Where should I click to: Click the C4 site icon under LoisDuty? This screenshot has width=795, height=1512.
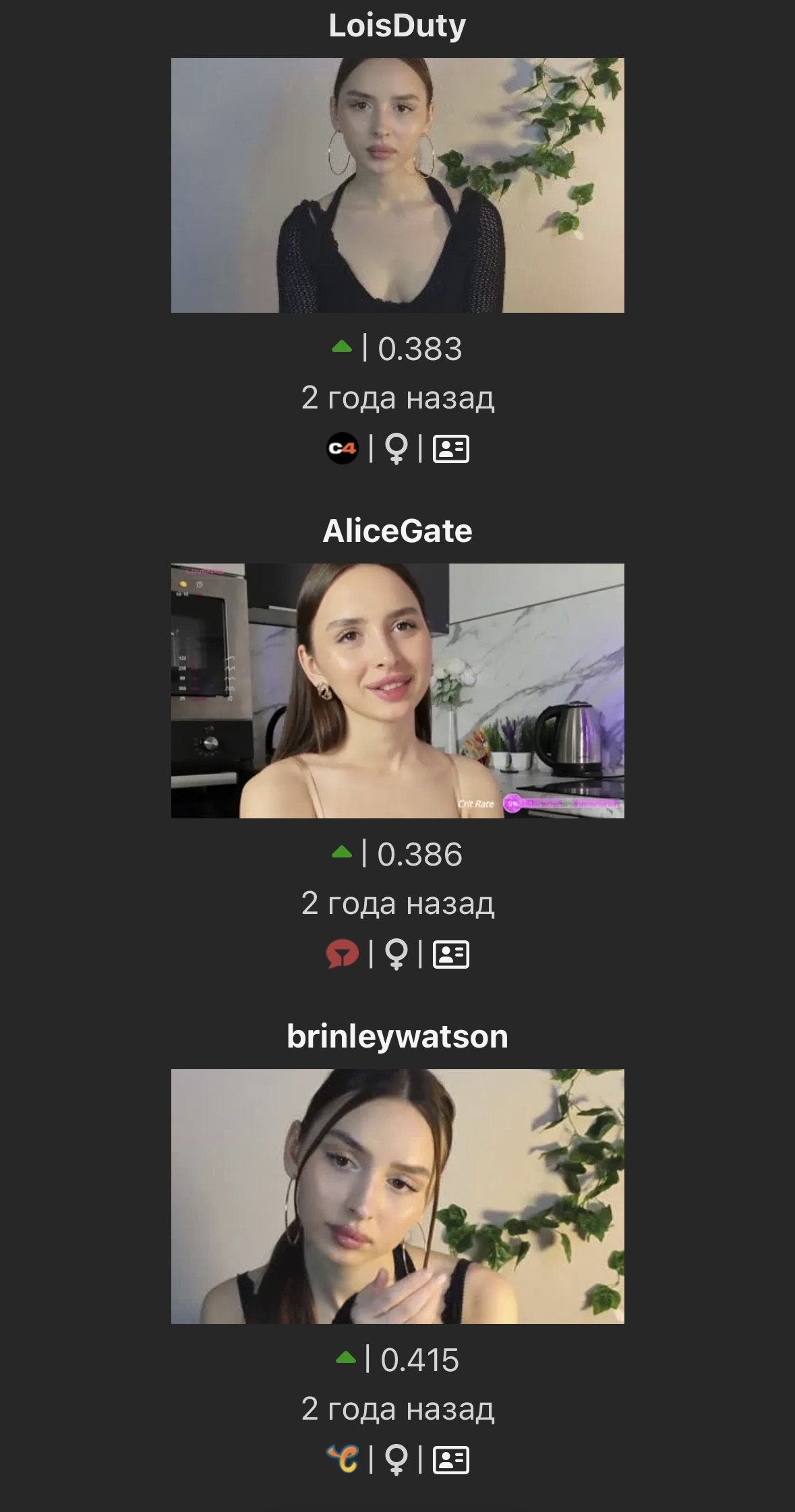click(343, 448)
